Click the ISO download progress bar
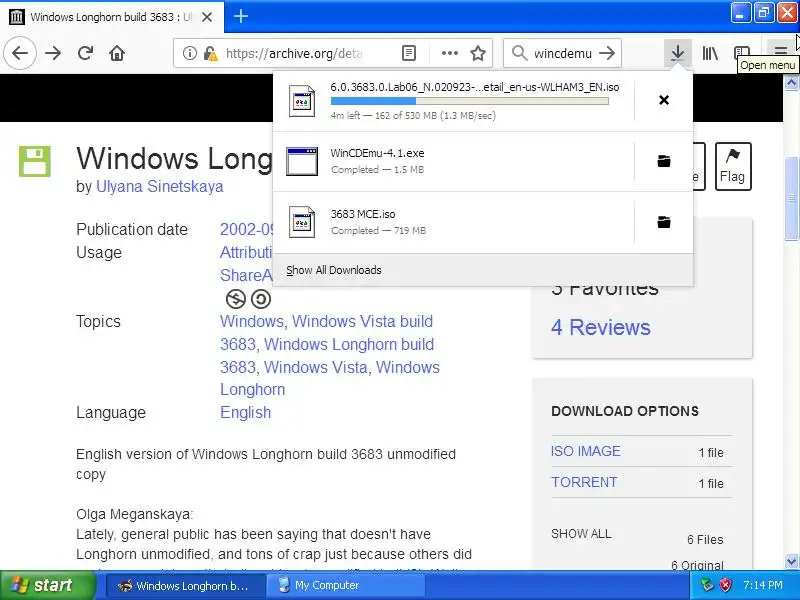 click(469, 101)
